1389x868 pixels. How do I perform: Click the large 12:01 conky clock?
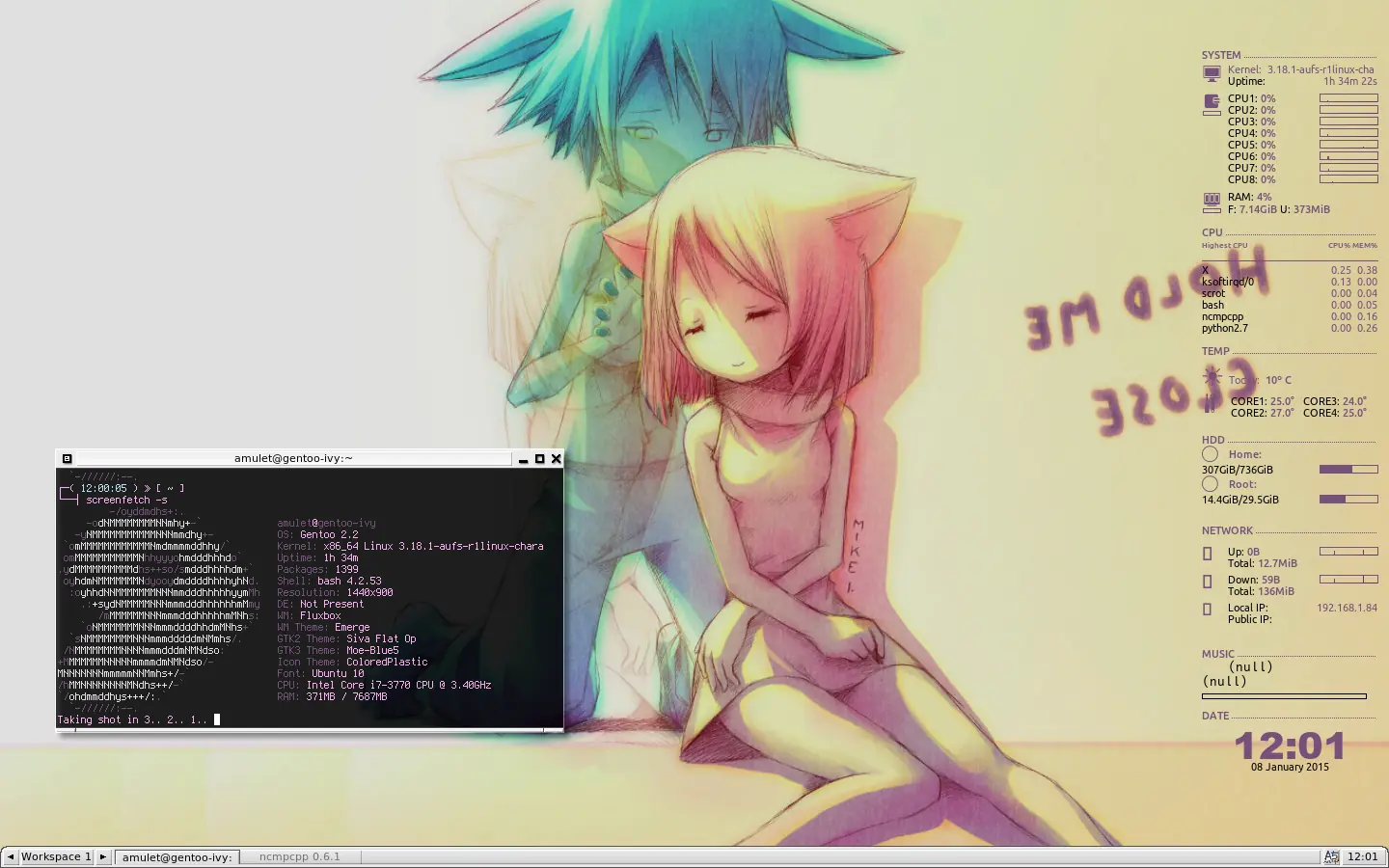[x=1290, y=745]
